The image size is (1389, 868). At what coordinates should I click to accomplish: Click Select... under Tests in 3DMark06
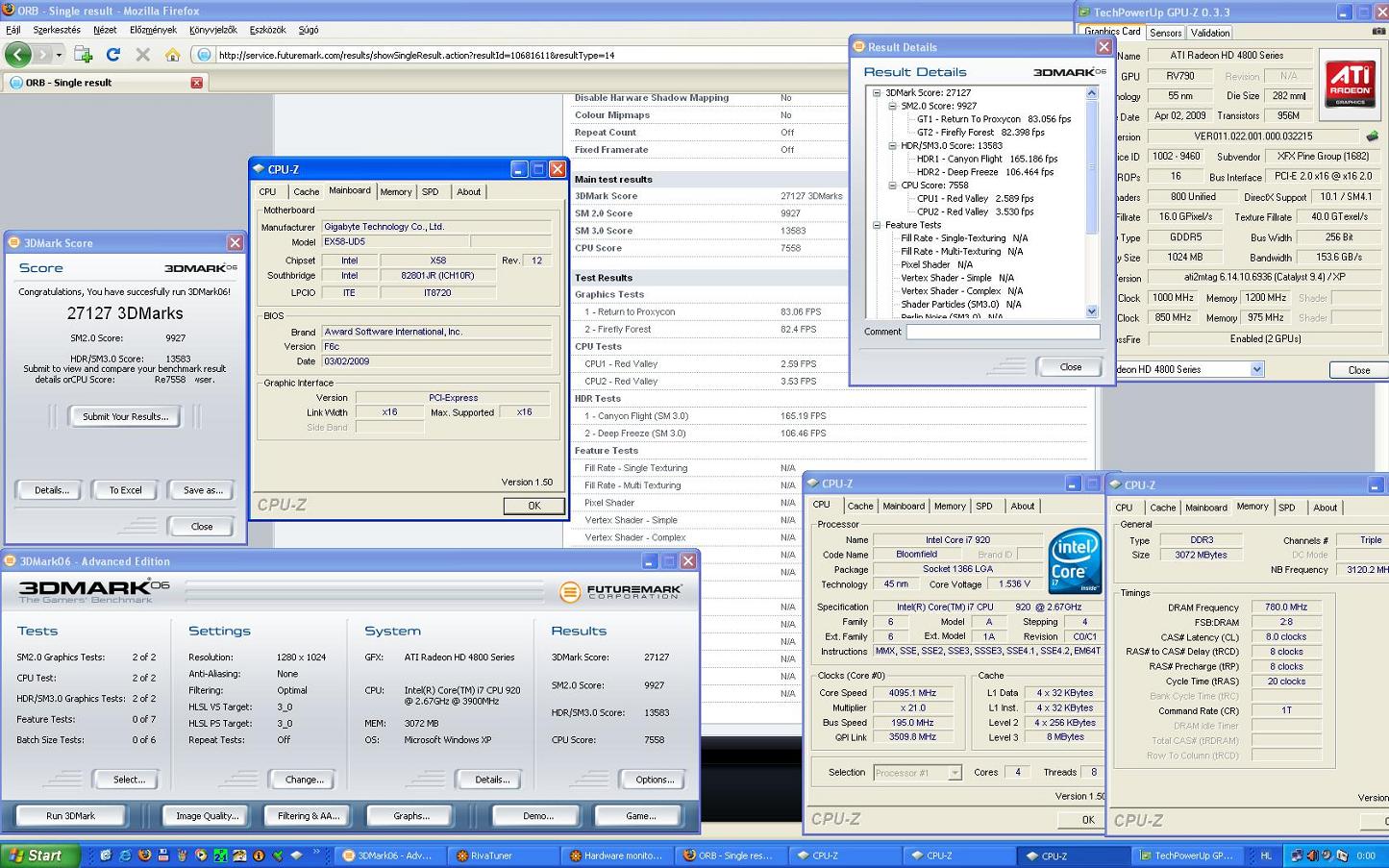129,780
